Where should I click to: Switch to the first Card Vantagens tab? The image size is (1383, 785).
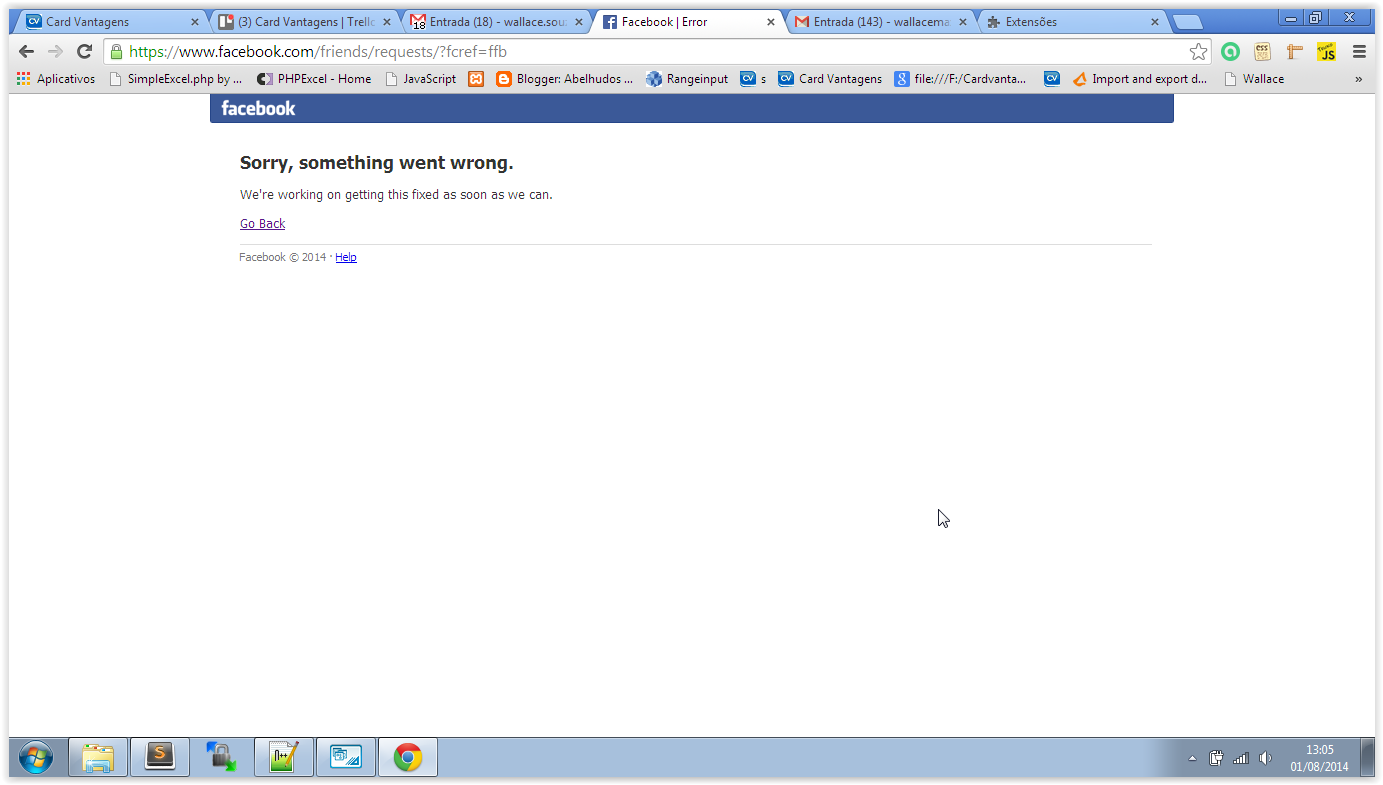[x=111, y=21]
